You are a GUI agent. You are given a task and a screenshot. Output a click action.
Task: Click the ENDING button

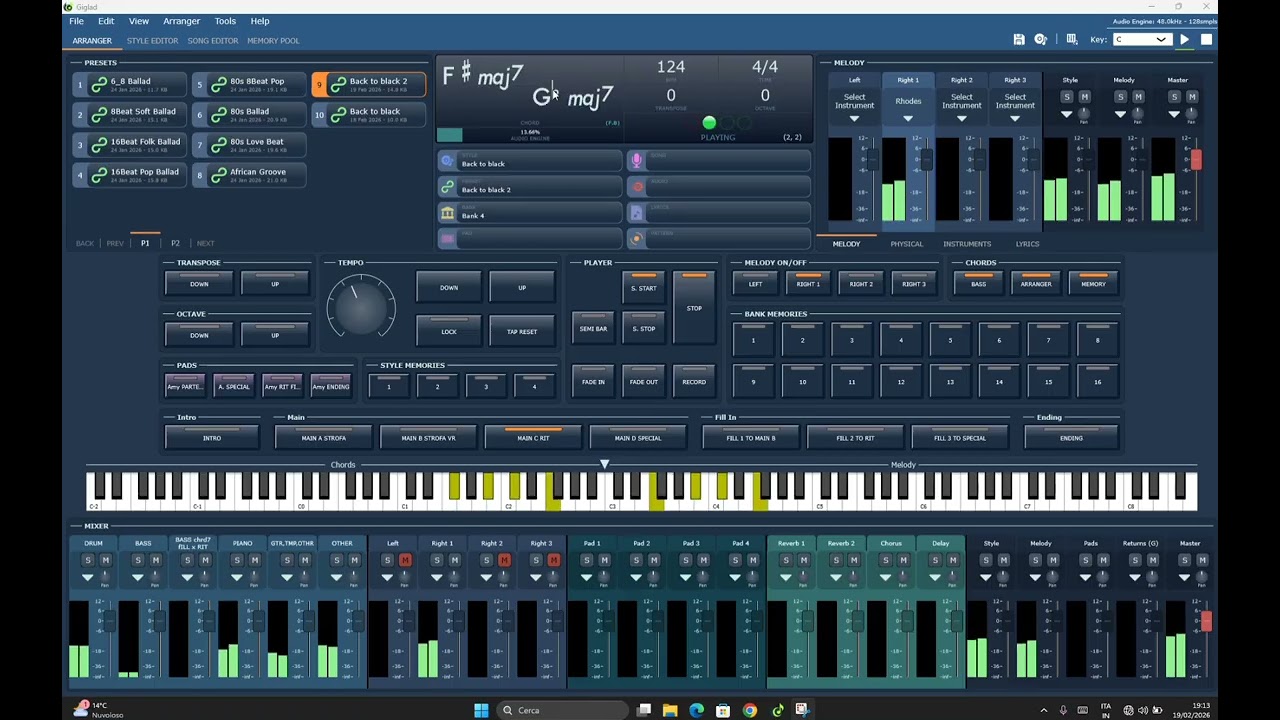click(x=1071, y=437)
